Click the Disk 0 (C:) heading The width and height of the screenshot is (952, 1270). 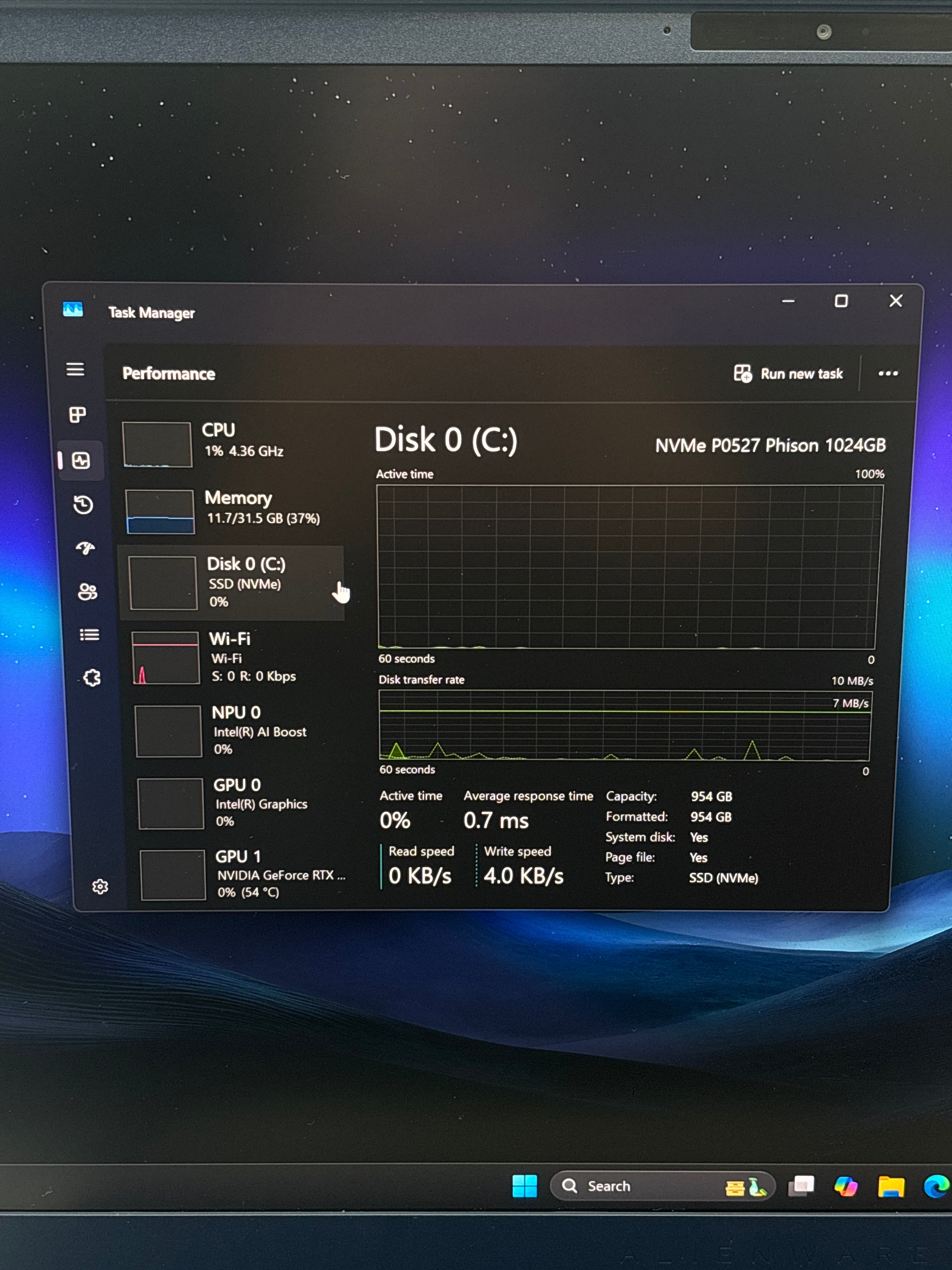pyautogui.click(x=446, y=440)
